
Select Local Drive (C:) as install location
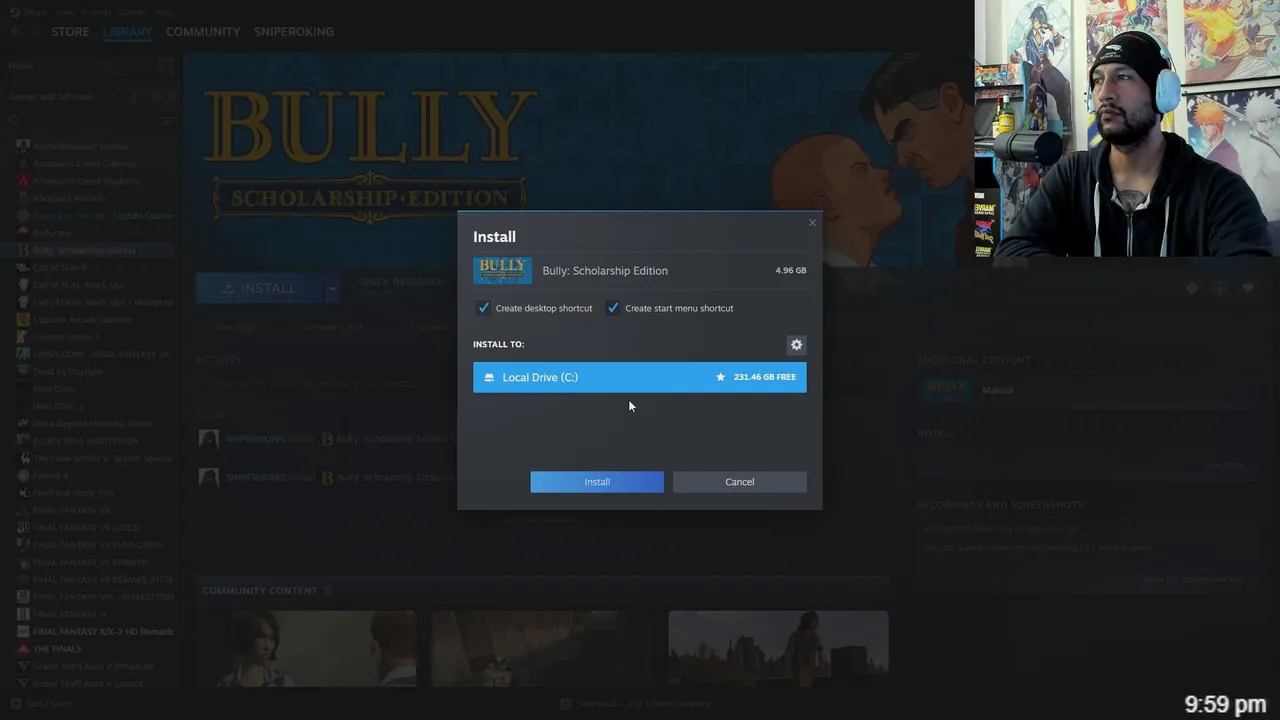[639, 377]
